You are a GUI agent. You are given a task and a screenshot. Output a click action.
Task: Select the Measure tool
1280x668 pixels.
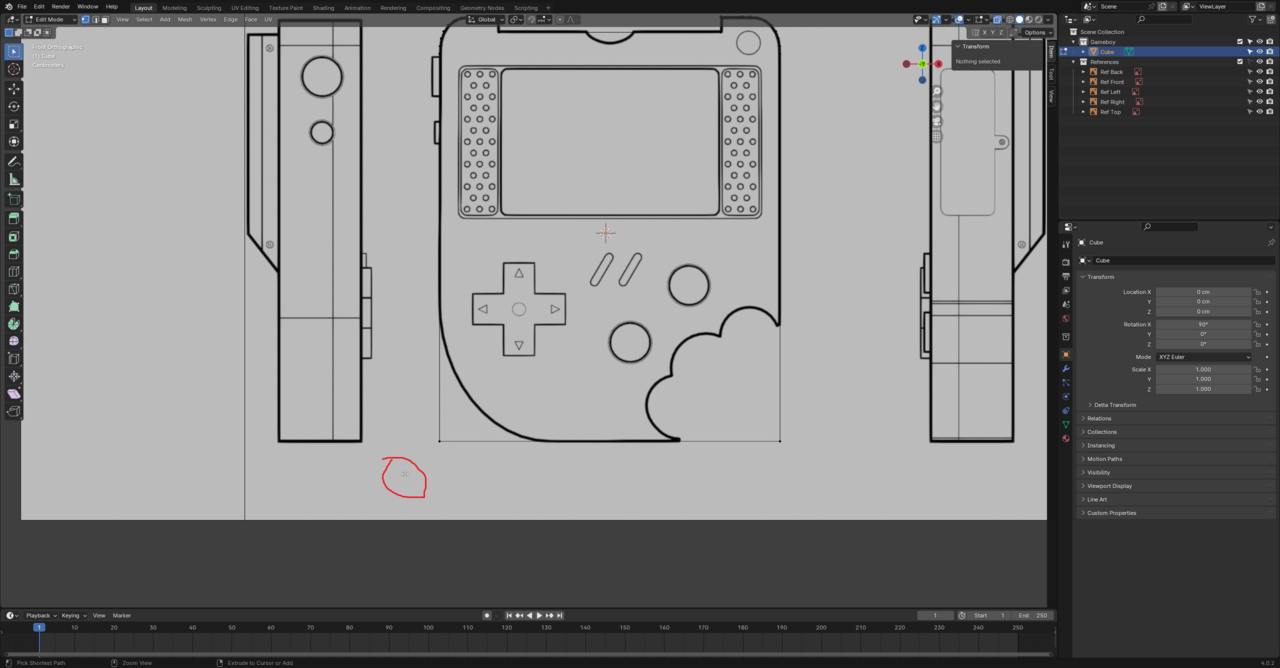(x=14, y=179)
